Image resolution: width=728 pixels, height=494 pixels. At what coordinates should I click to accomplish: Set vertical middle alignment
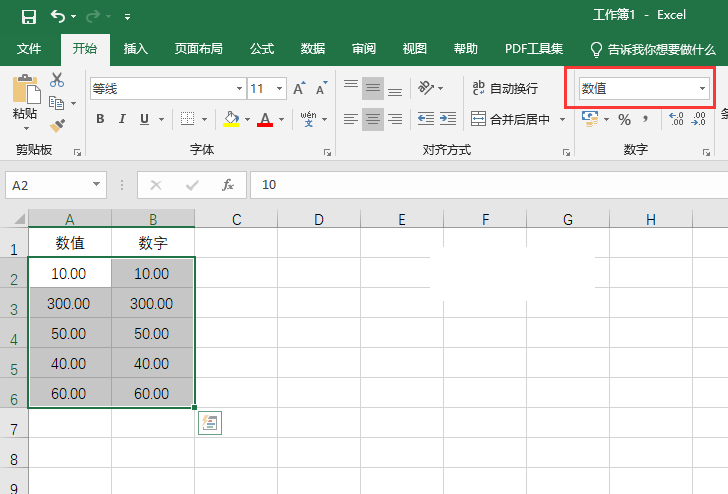[x=373, y=88]
